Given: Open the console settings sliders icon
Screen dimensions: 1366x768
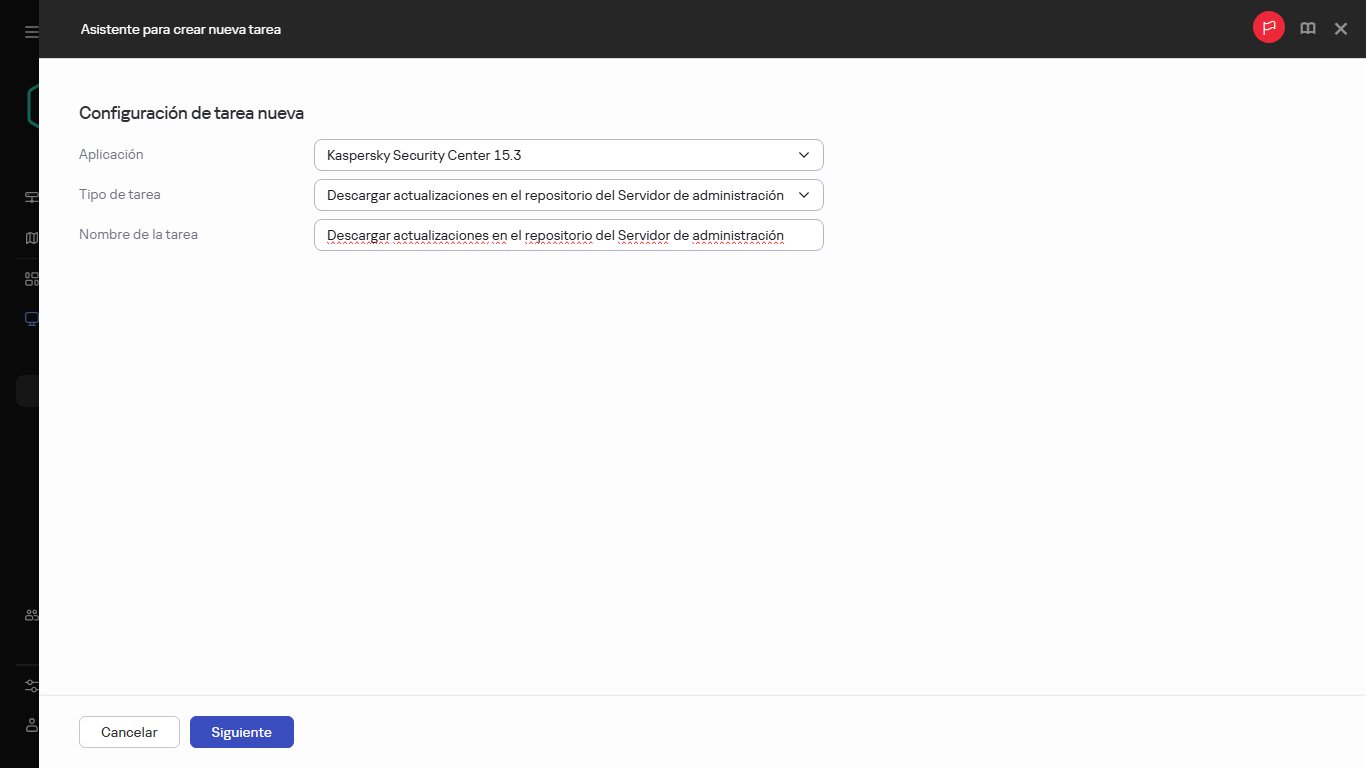Looking at the screenshot, I should [30, 685].
